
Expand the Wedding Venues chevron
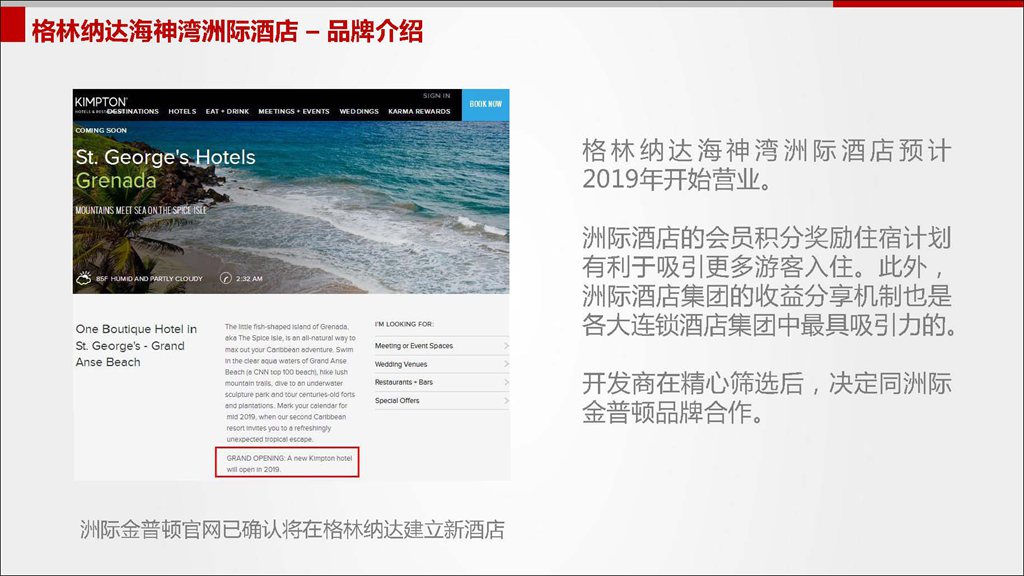click(x=506, y=364)
